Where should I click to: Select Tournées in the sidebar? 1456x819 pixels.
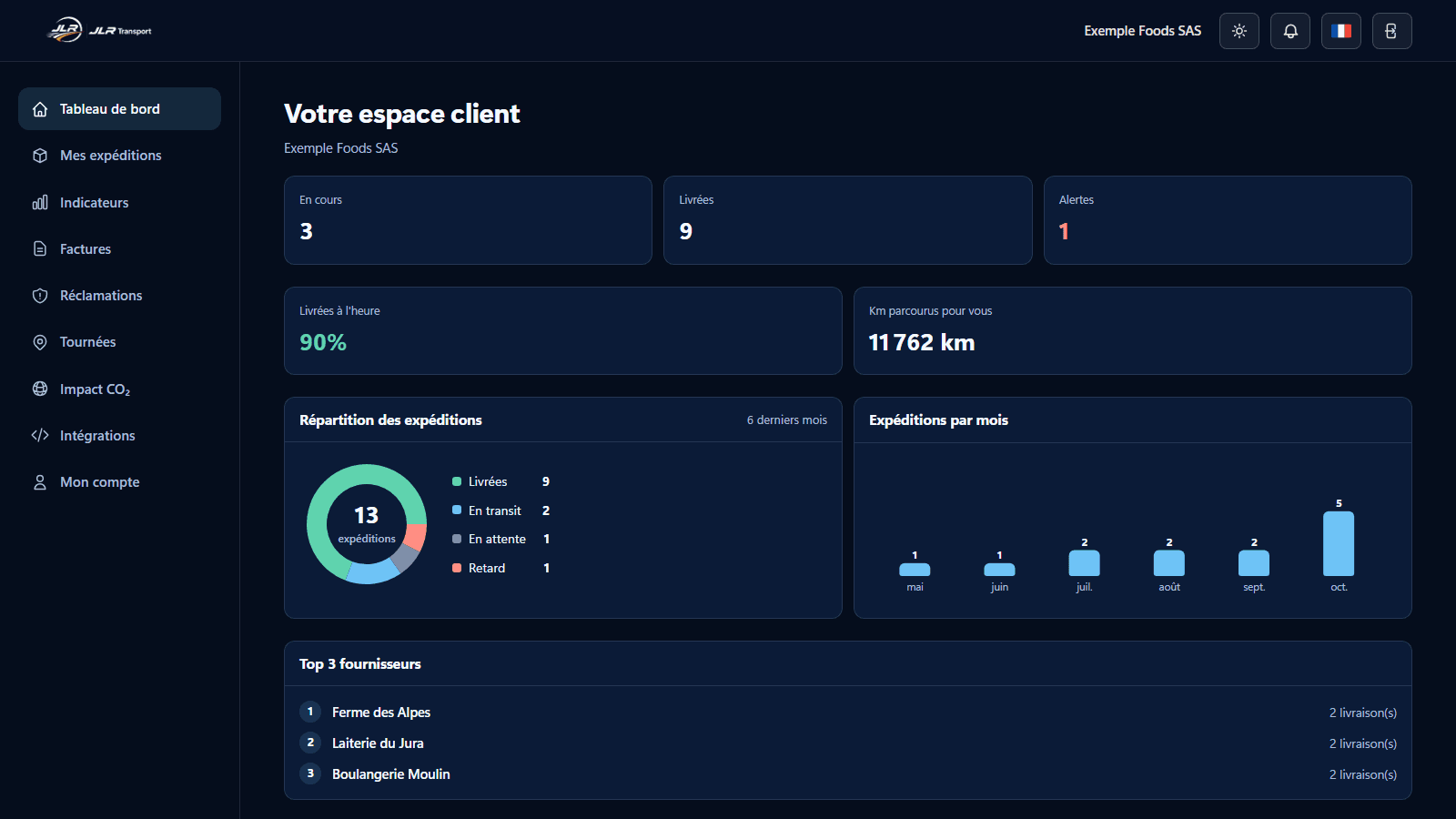coord(119,342)
